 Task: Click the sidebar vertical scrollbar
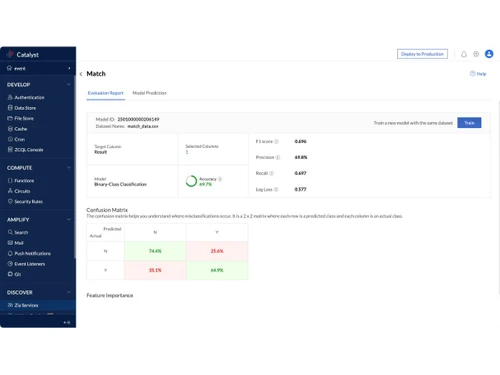click(x=75, y=168)
